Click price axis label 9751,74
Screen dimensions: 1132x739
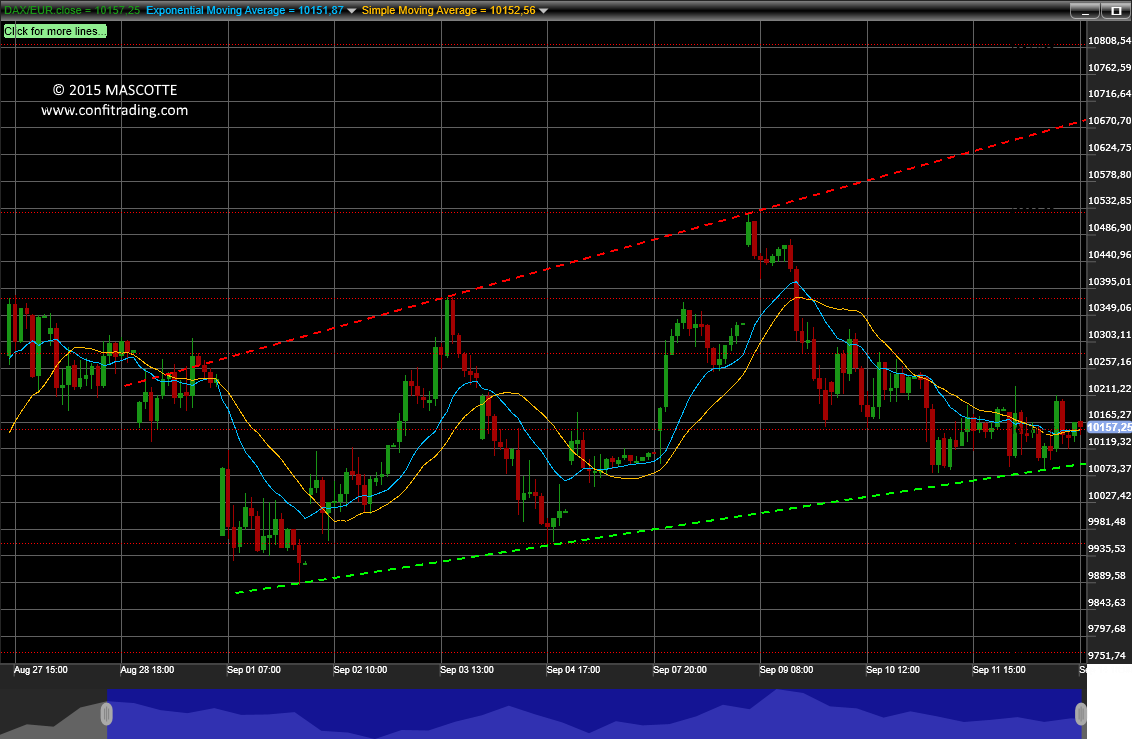point(1107,655)
